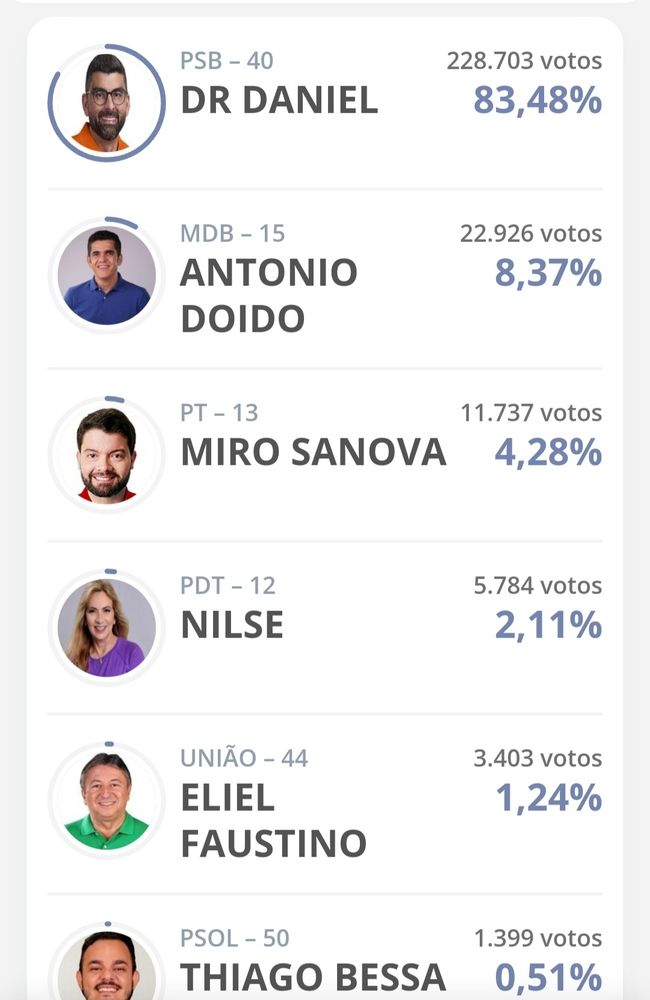Viewport: 650px width, 1000px height.
Task: Open the ANTONIO DOIDO candidate name
Action: pyautogui.click(x=268, y=296)
